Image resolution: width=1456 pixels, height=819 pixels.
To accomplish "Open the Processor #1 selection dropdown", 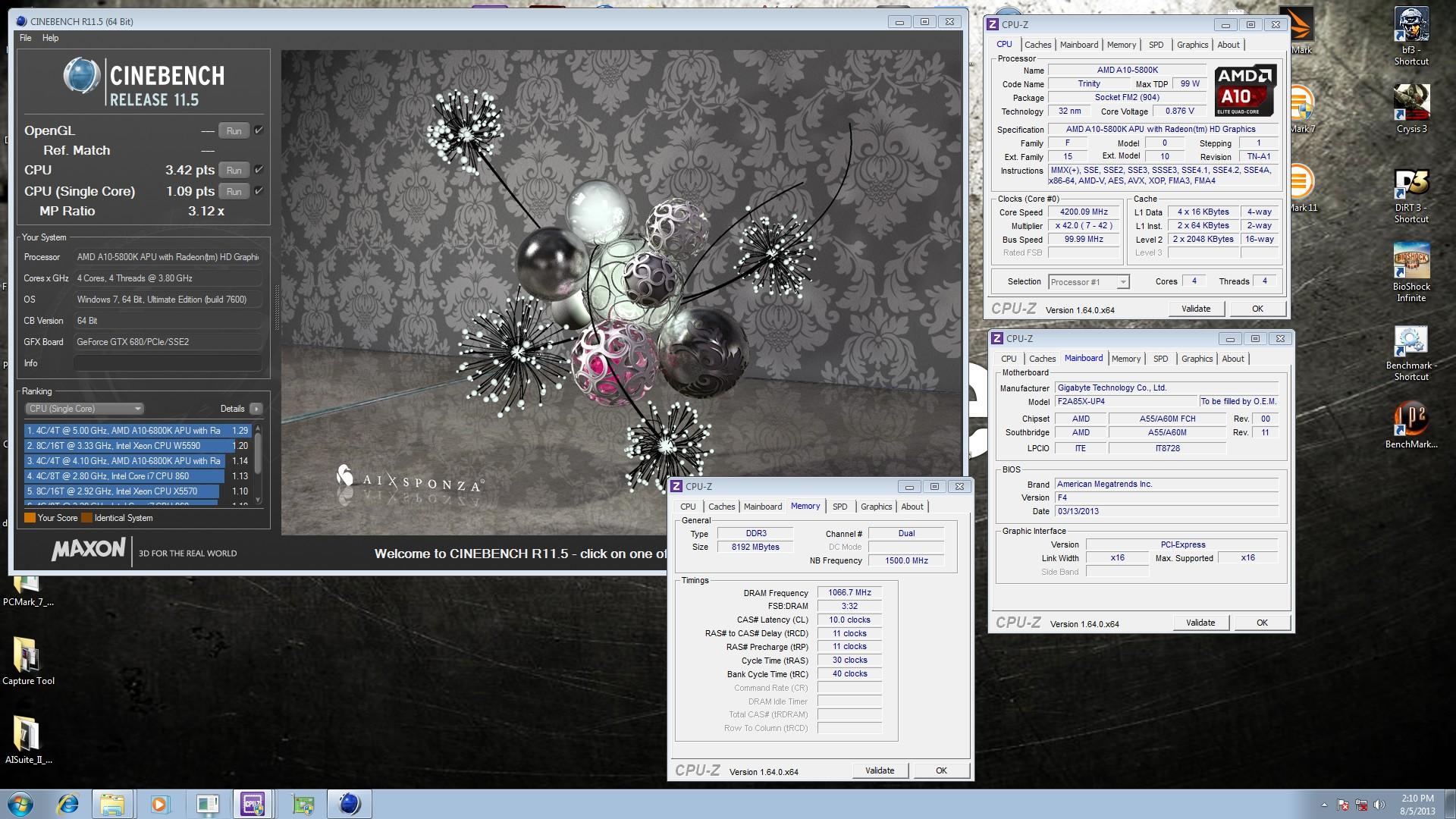I will click(x=1089, y=282).
